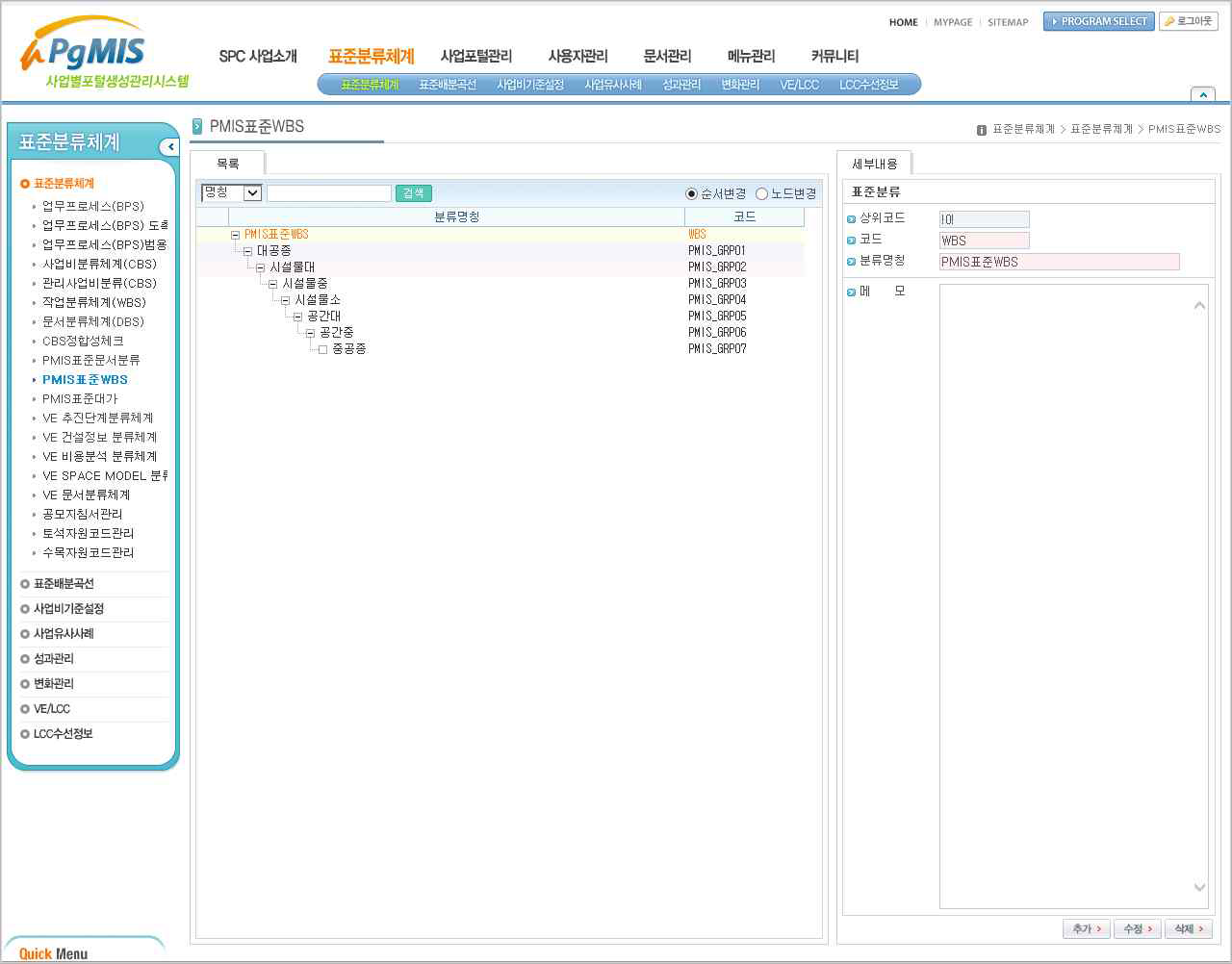
Task: Click the PMIS표준WBS title arrow icon
Action: (x=197, y=126)
